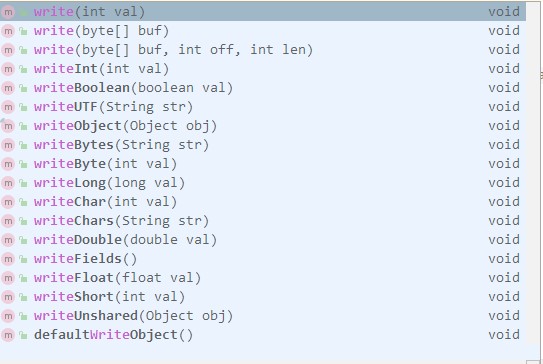Viewport: 543px width, 364px height.
Task: Pick write(byte[] buf, int off, int len)
Action: 263,50
